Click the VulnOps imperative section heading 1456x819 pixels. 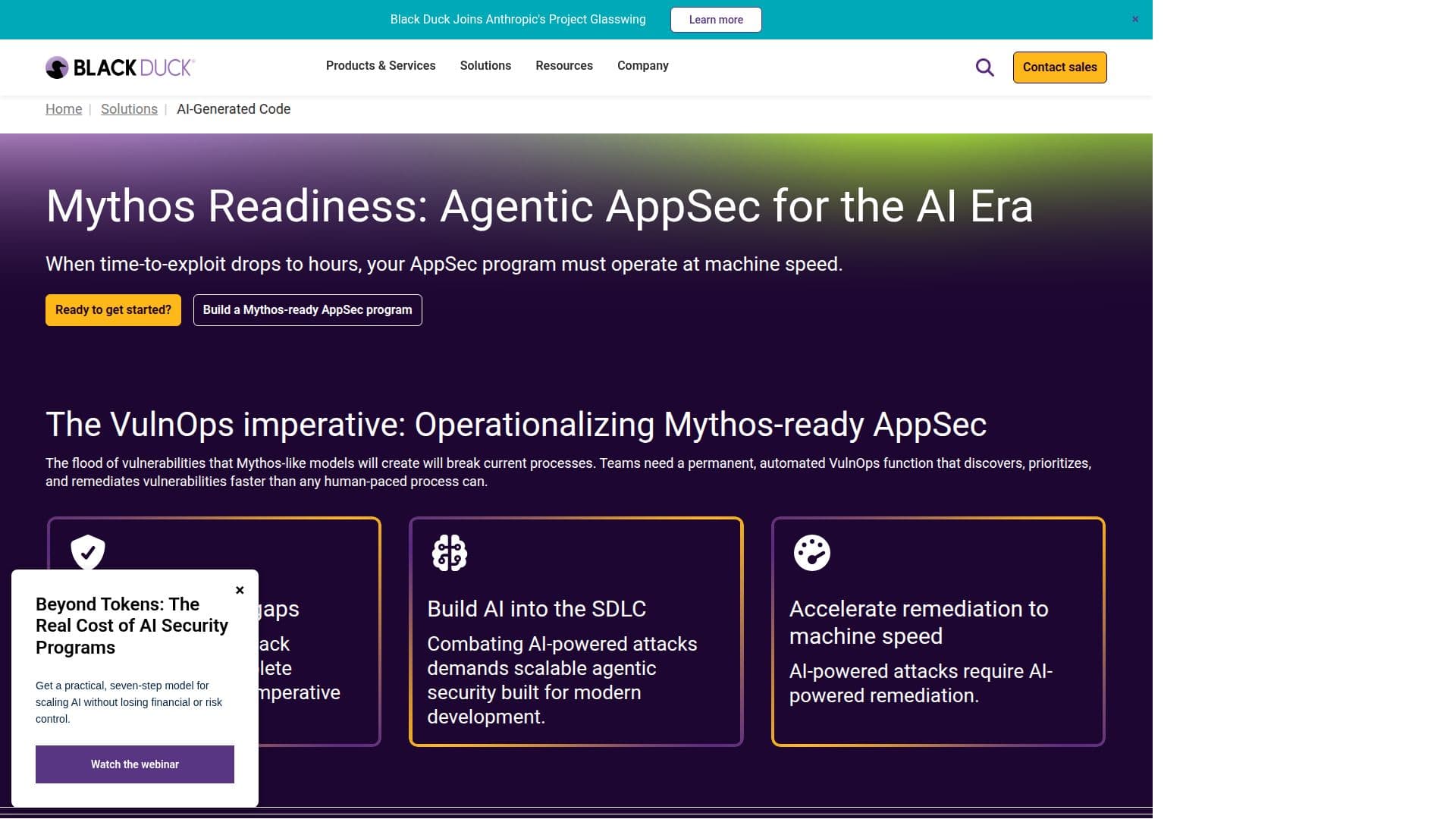coord(516,425)
